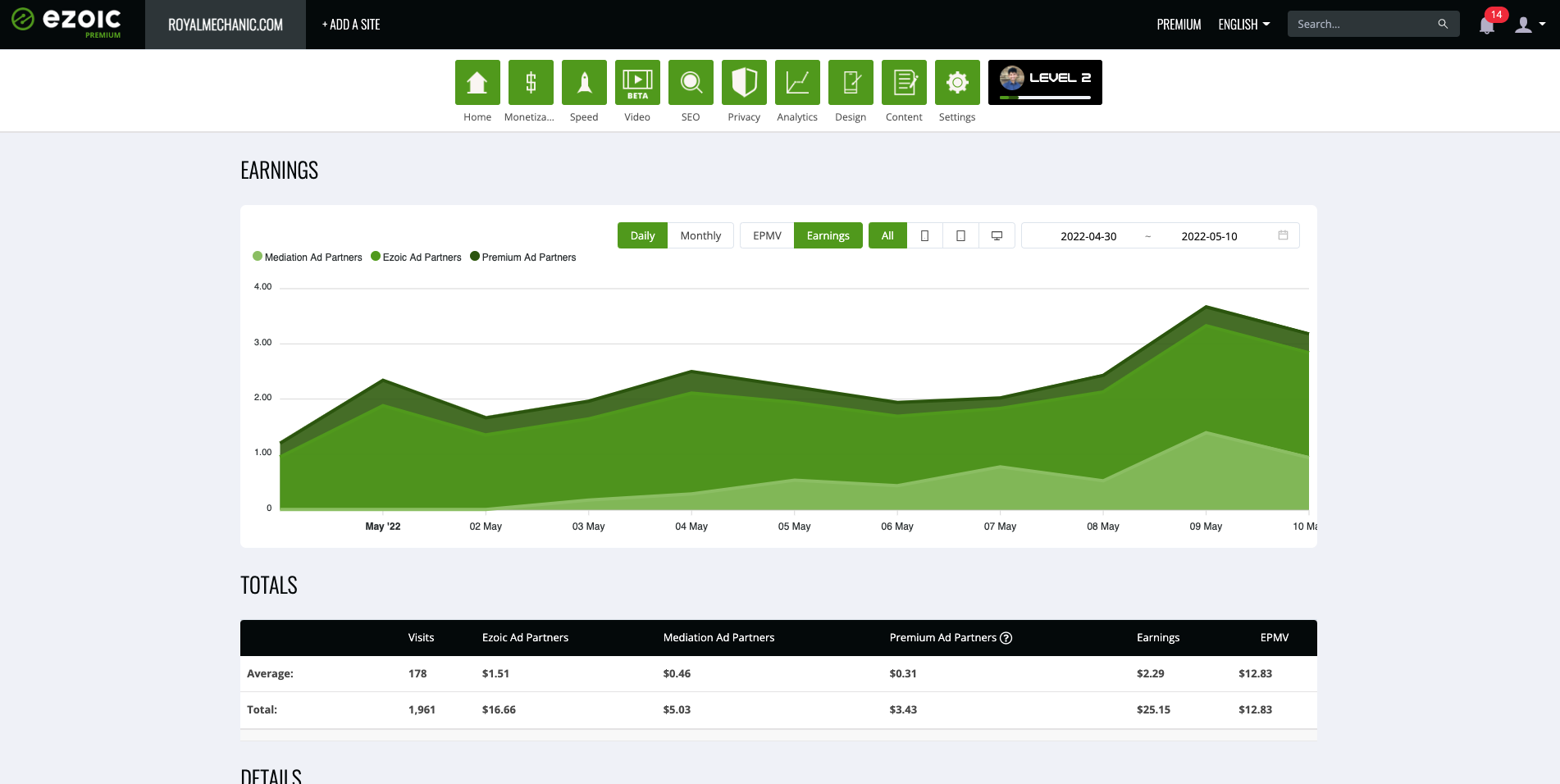Open the Home dashboard icon
The image size is (1560, 784).
(477, 82)
